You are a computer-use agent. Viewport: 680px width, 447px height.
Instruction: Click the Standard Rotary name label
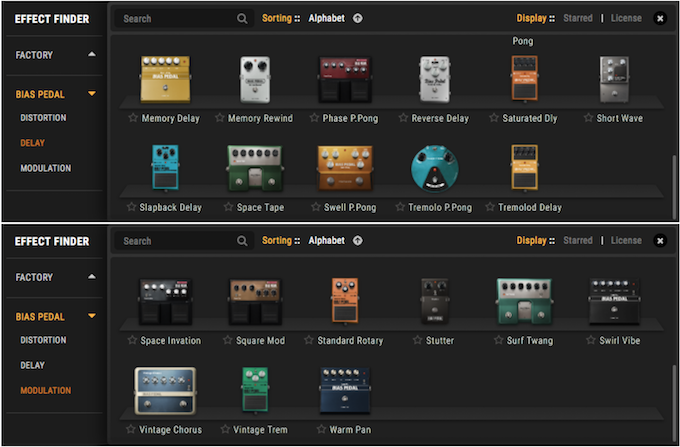coord(350,341)
